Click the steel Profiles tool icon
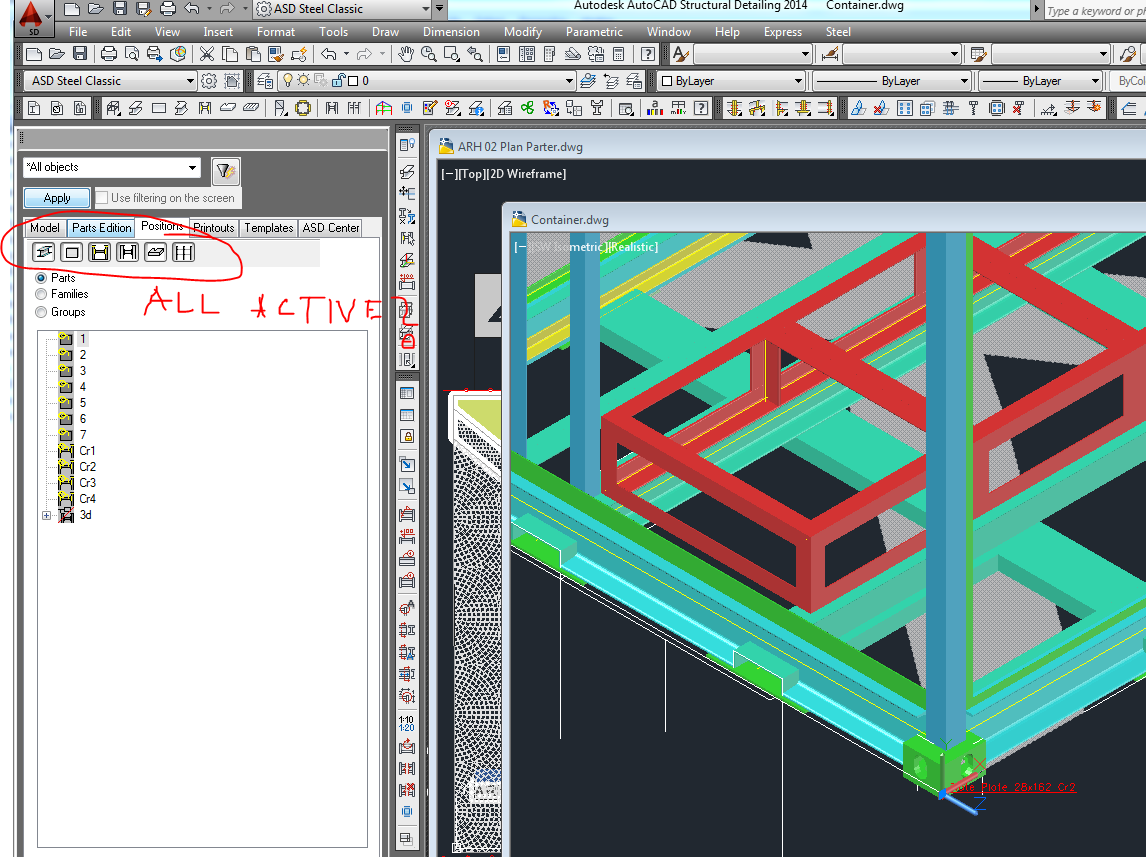 tap(135, 108)
